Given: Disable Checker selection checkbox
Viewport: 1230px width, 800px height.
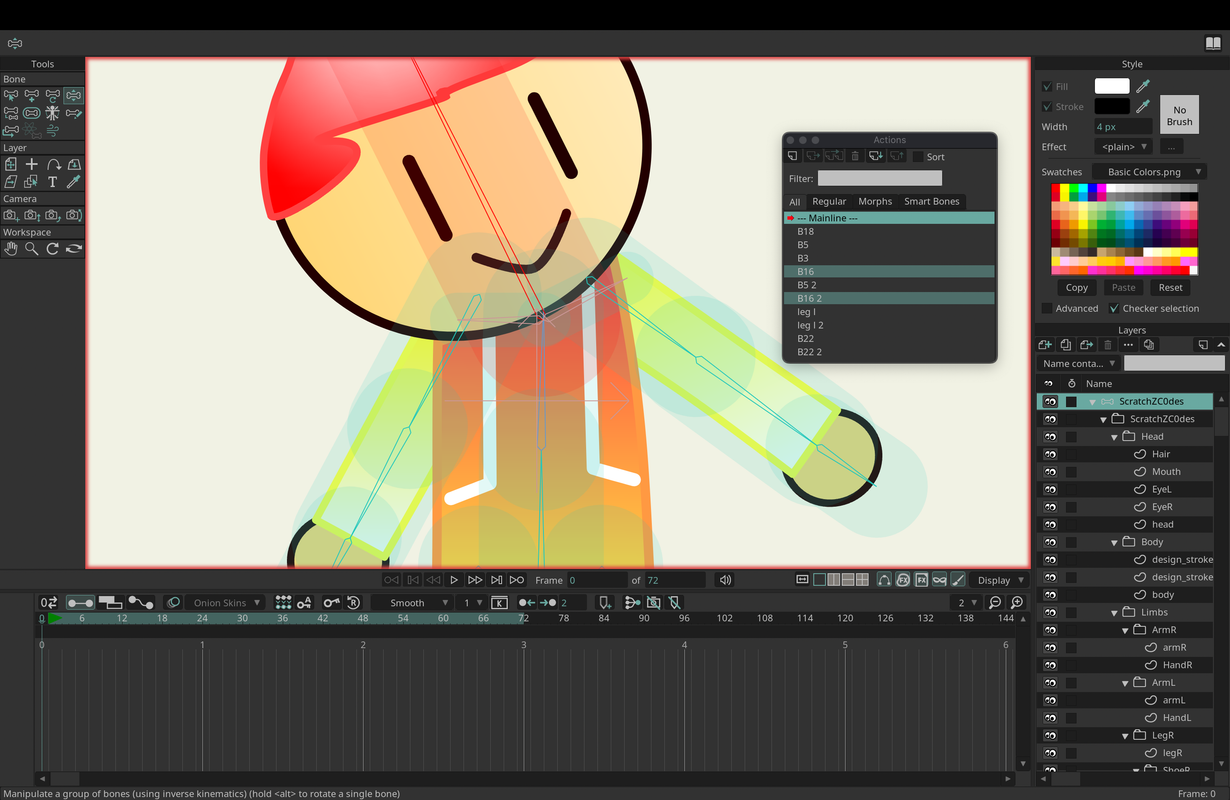Looking at the screenshot, I should click(x=1114, y=309).
